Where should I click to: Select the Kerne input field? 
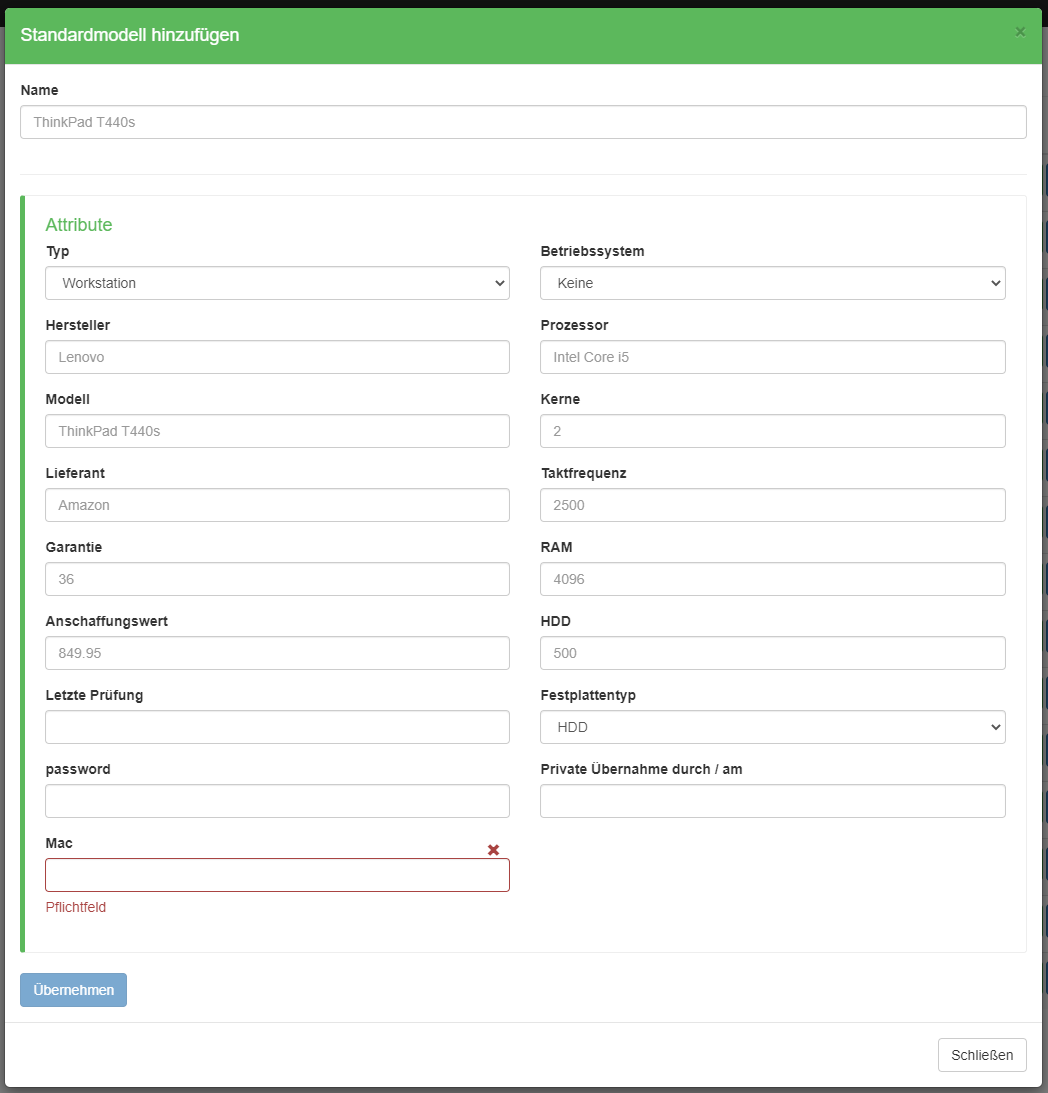772,431
